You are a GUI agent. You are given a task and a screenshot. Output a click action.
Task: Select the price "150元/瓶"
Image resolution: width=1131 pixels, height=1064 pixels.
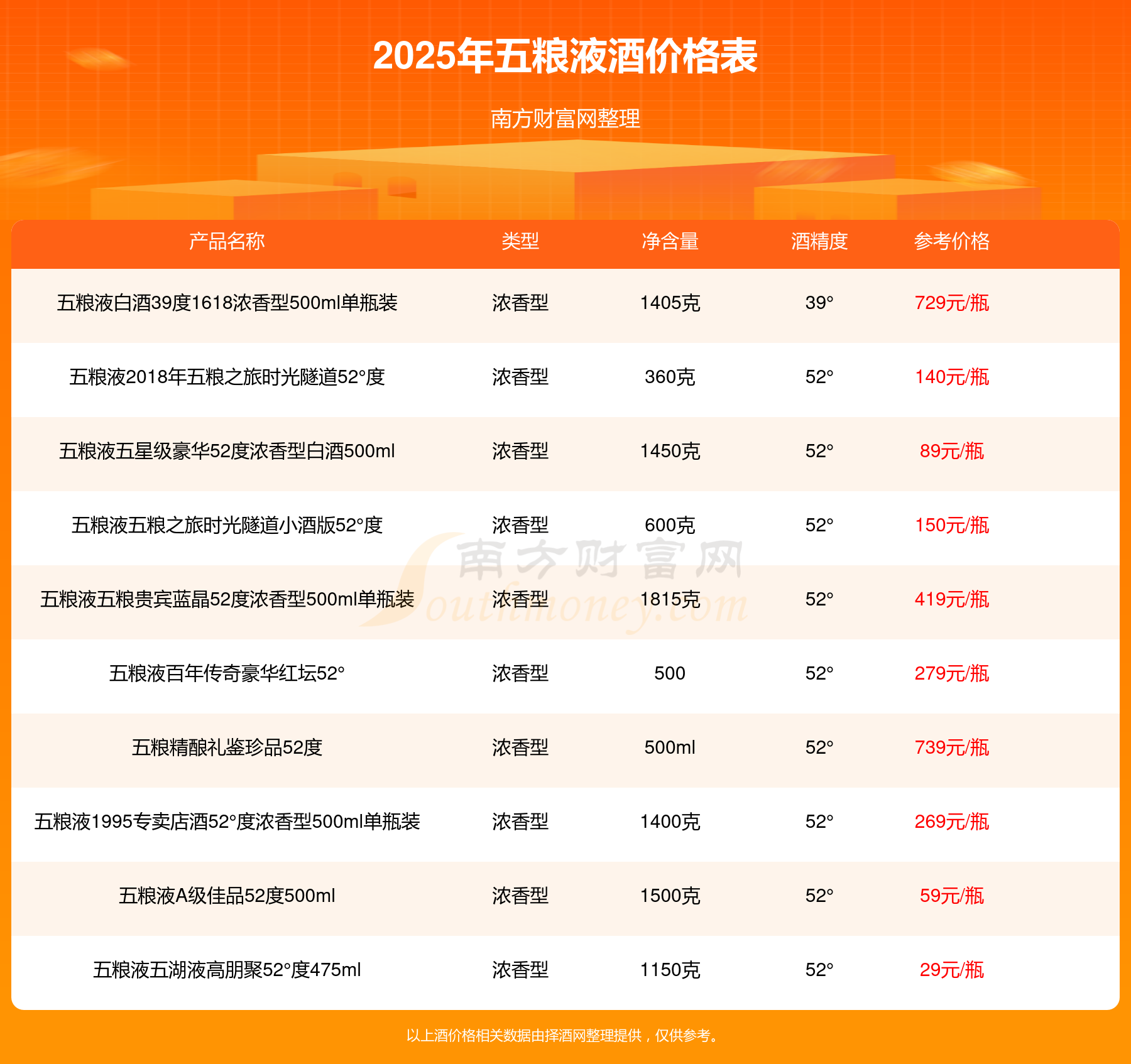click(952, 525)
